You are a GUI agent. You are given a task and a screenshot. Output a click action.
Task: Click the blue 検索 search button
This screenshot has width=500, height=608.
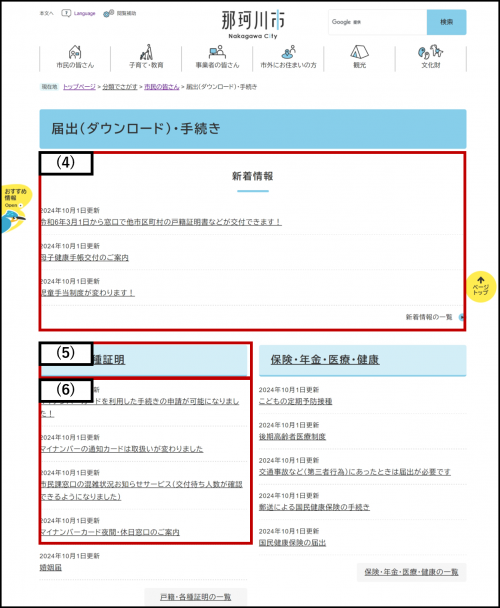coord(446,22)
